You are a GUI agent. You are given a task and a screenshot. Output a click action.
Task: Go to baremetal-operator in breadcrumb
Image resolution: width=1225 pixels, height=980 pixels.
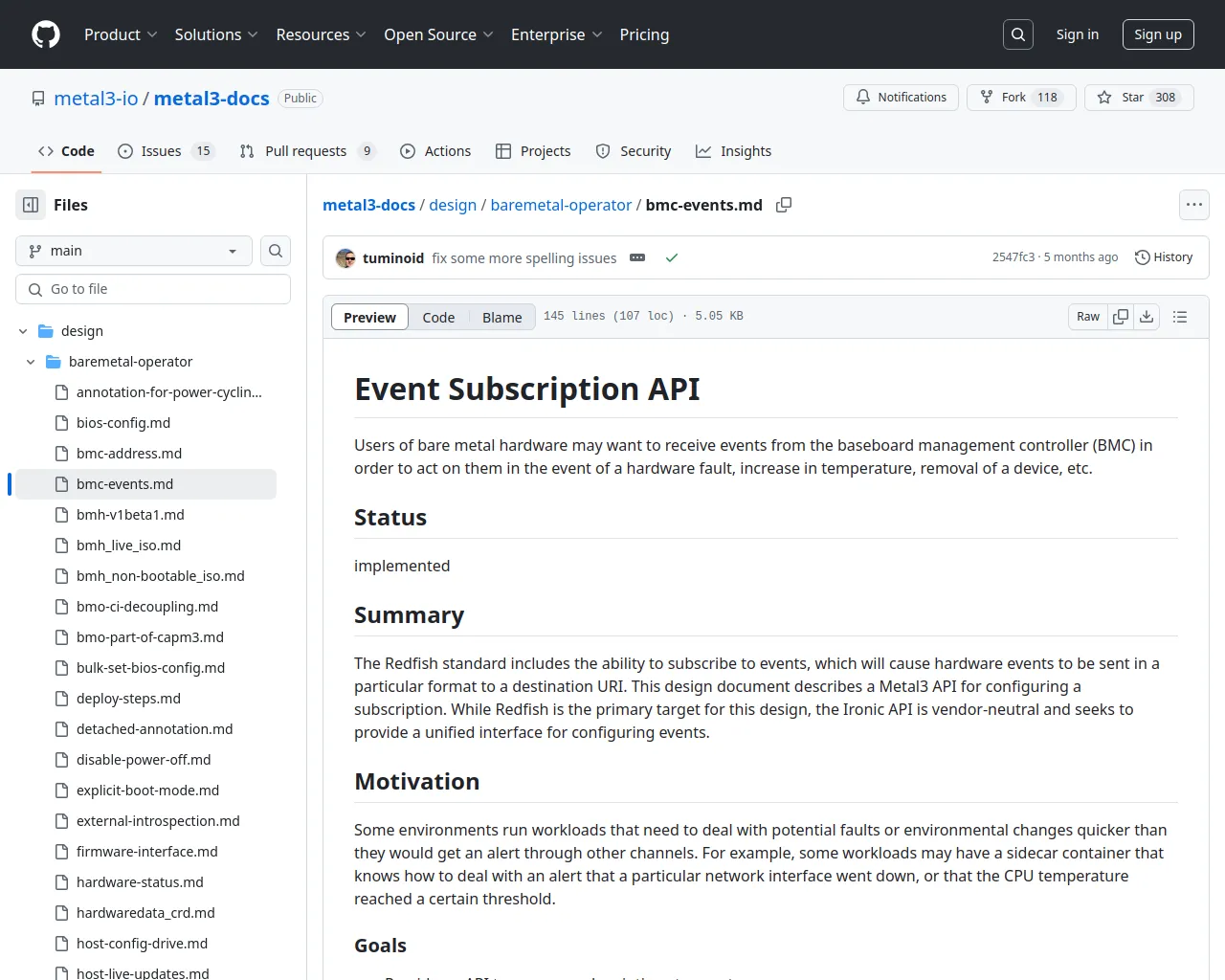tap(561, 205)
